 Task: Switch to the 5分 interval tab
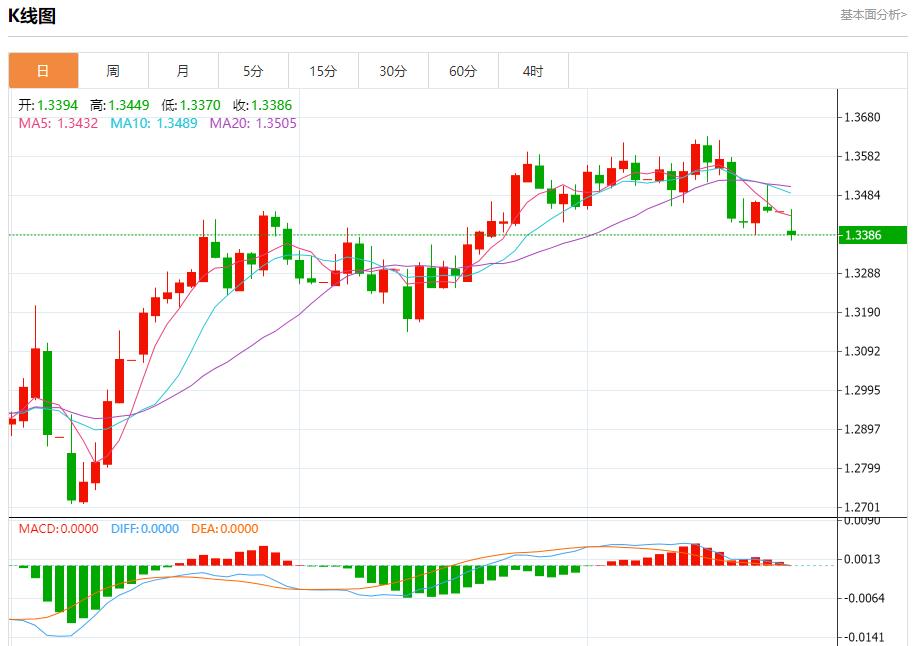point(253,71)
